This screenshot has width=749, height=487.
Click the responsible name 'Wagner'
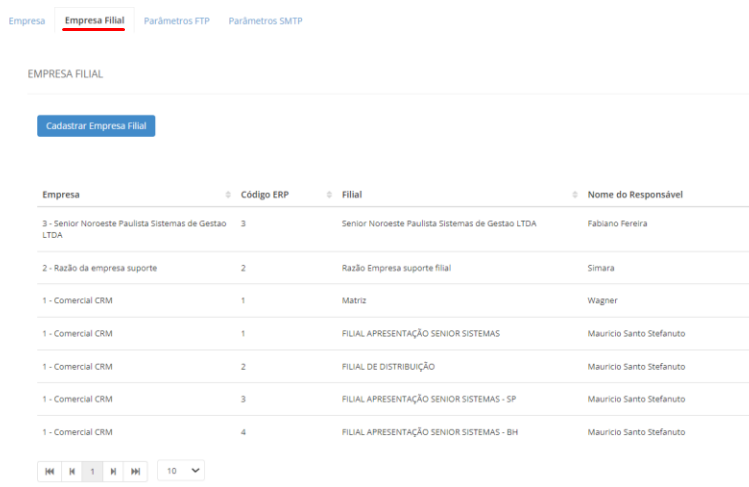[x=602, y=300]
